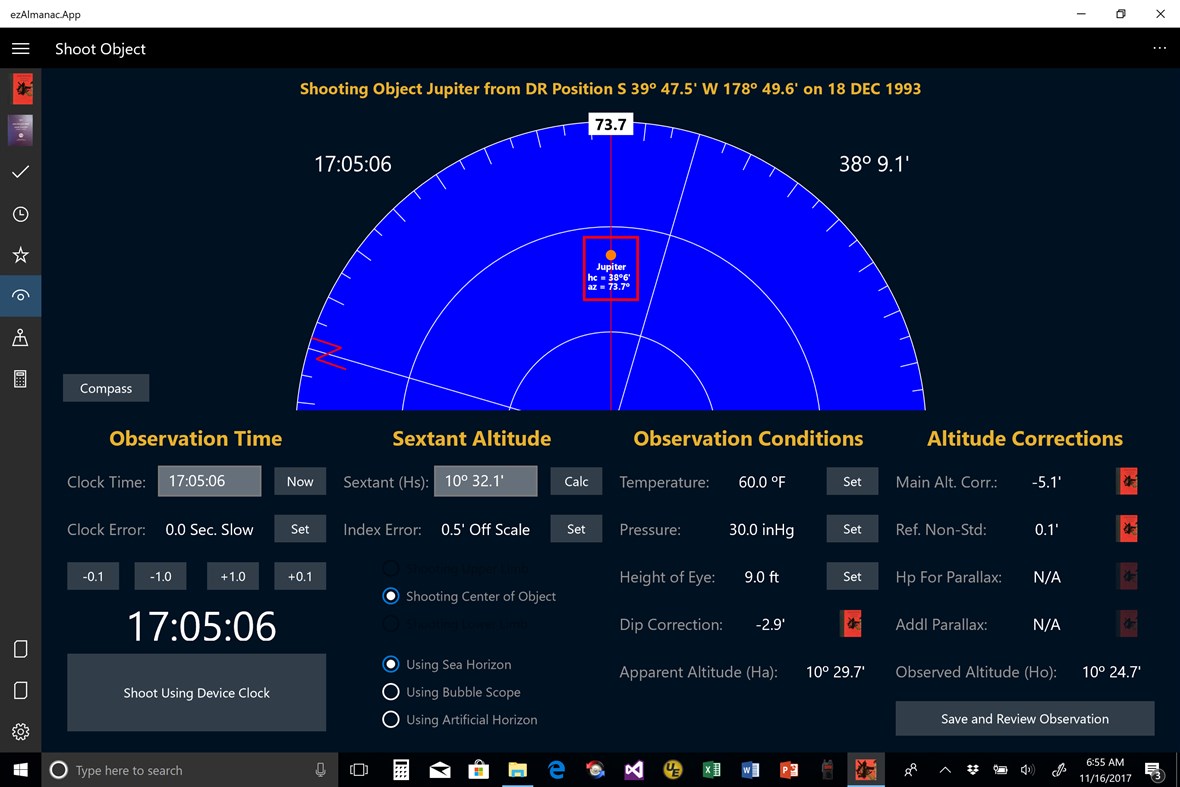Open the Windows Start menu

coord(20,770)
